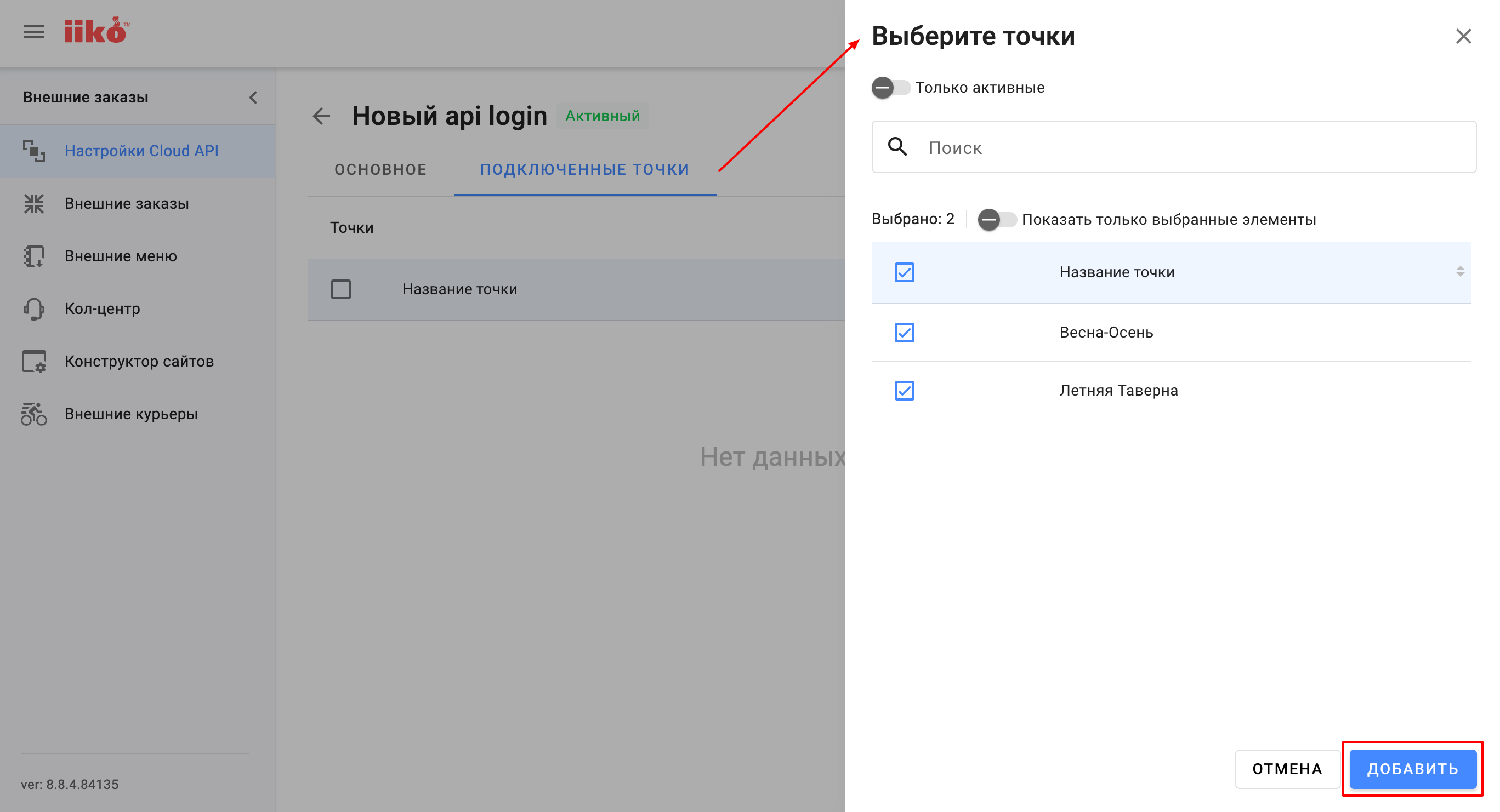Click the external couriers bicycle icon
1500x812 pixels.
pos(34,414)
